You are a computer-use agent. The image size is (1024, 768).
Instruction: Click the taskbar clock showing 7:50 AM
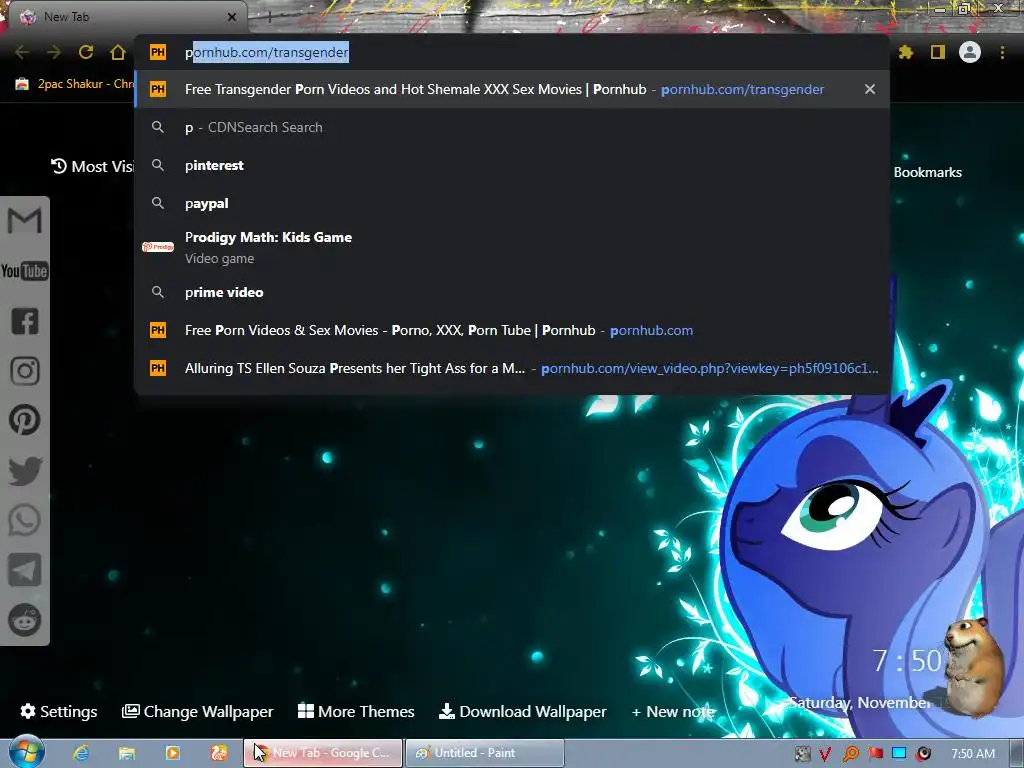point(973,754)
